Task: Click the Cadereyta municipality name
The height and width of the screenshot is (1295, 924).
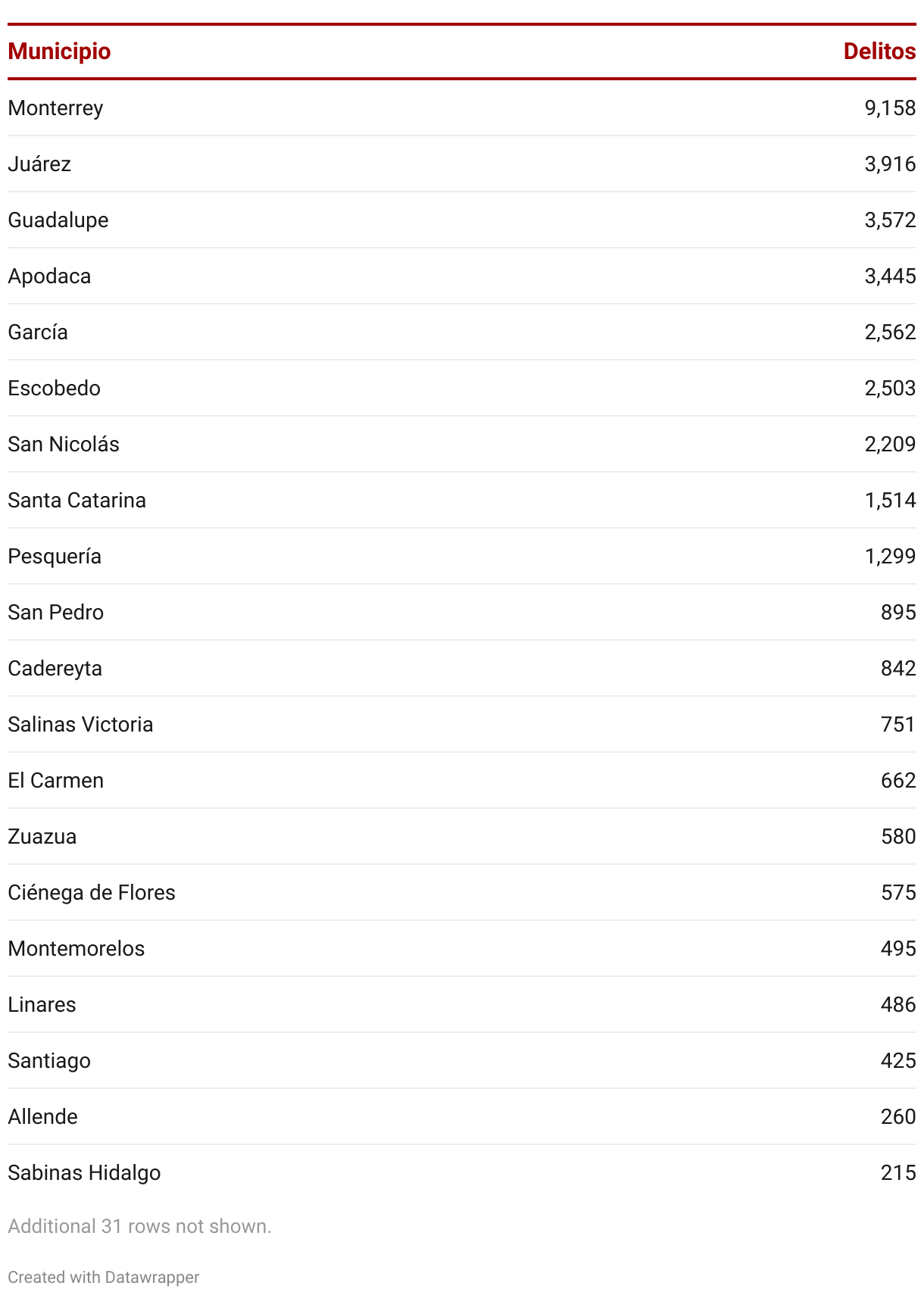Action: [55, 669]
